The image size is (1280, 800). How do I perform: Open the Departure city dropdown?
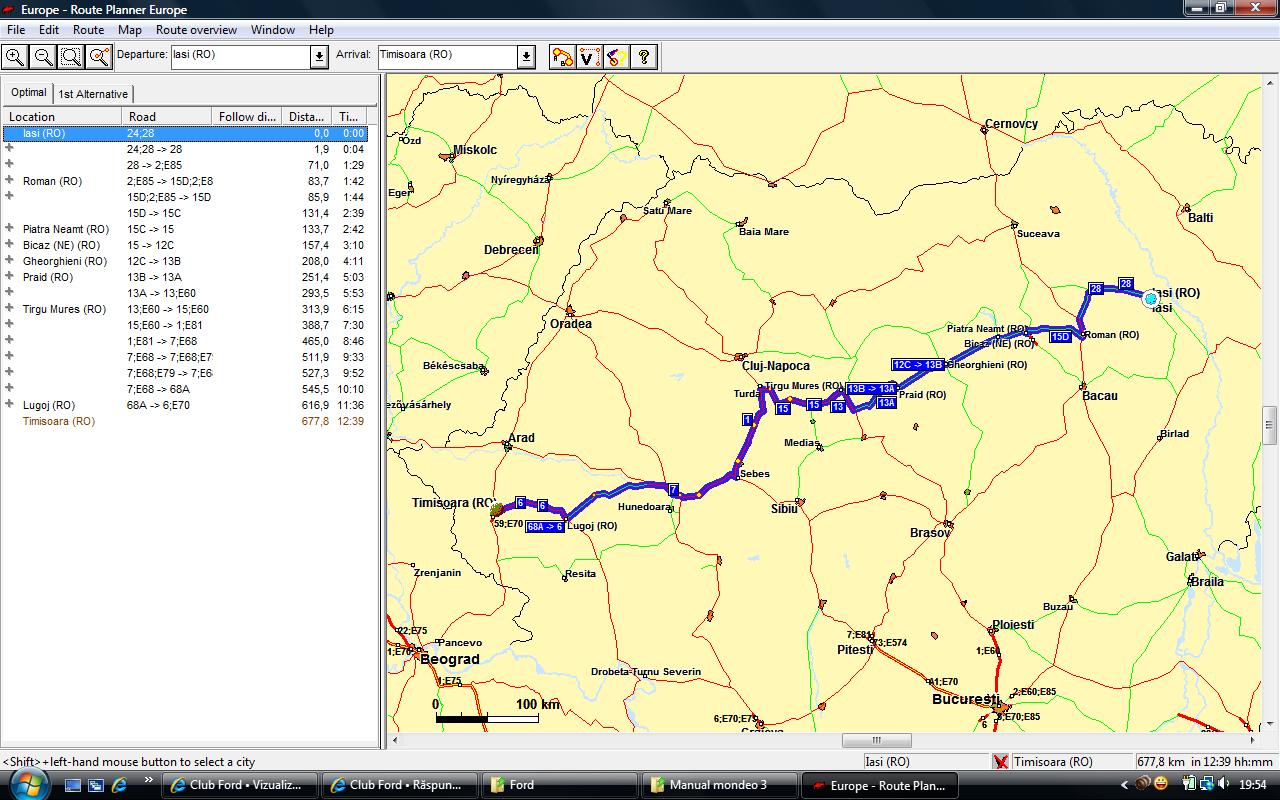(x=319, y=57)
